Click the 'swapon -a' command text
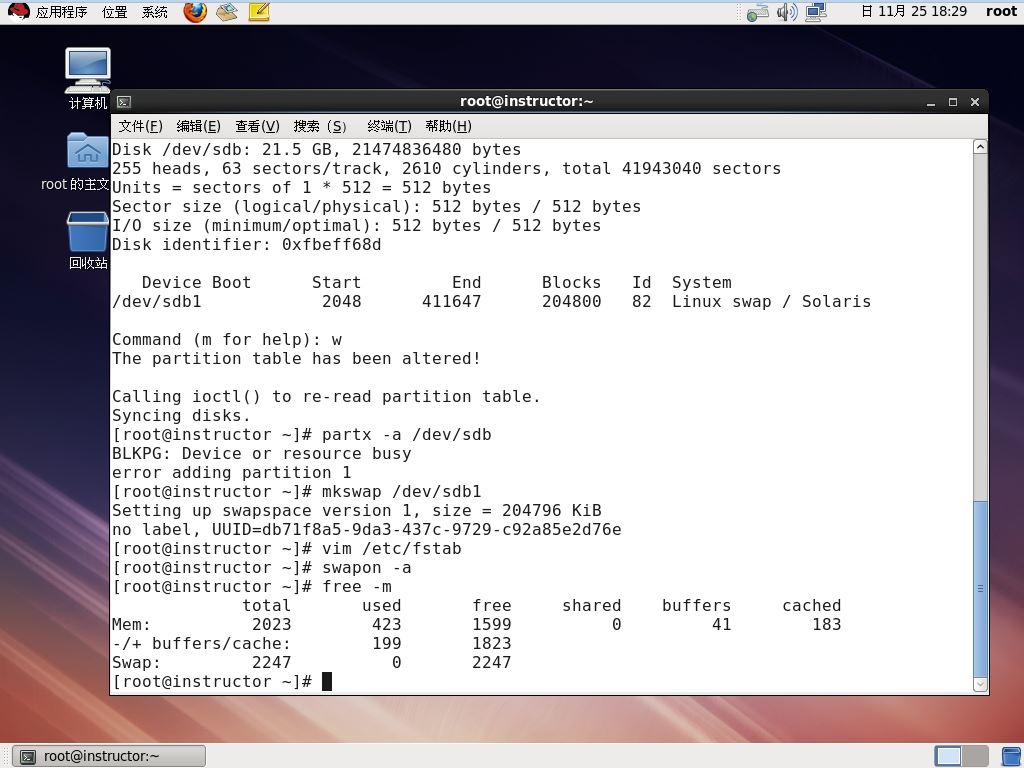Viewport: 1024px width, 768px height. [x=366, y=568]
